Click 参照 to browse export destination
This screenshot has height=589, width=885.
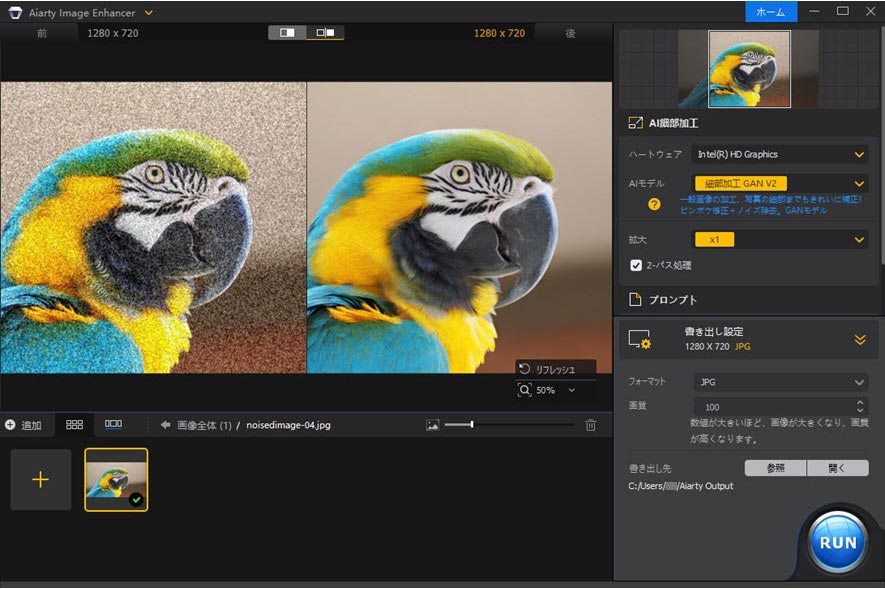775,467
